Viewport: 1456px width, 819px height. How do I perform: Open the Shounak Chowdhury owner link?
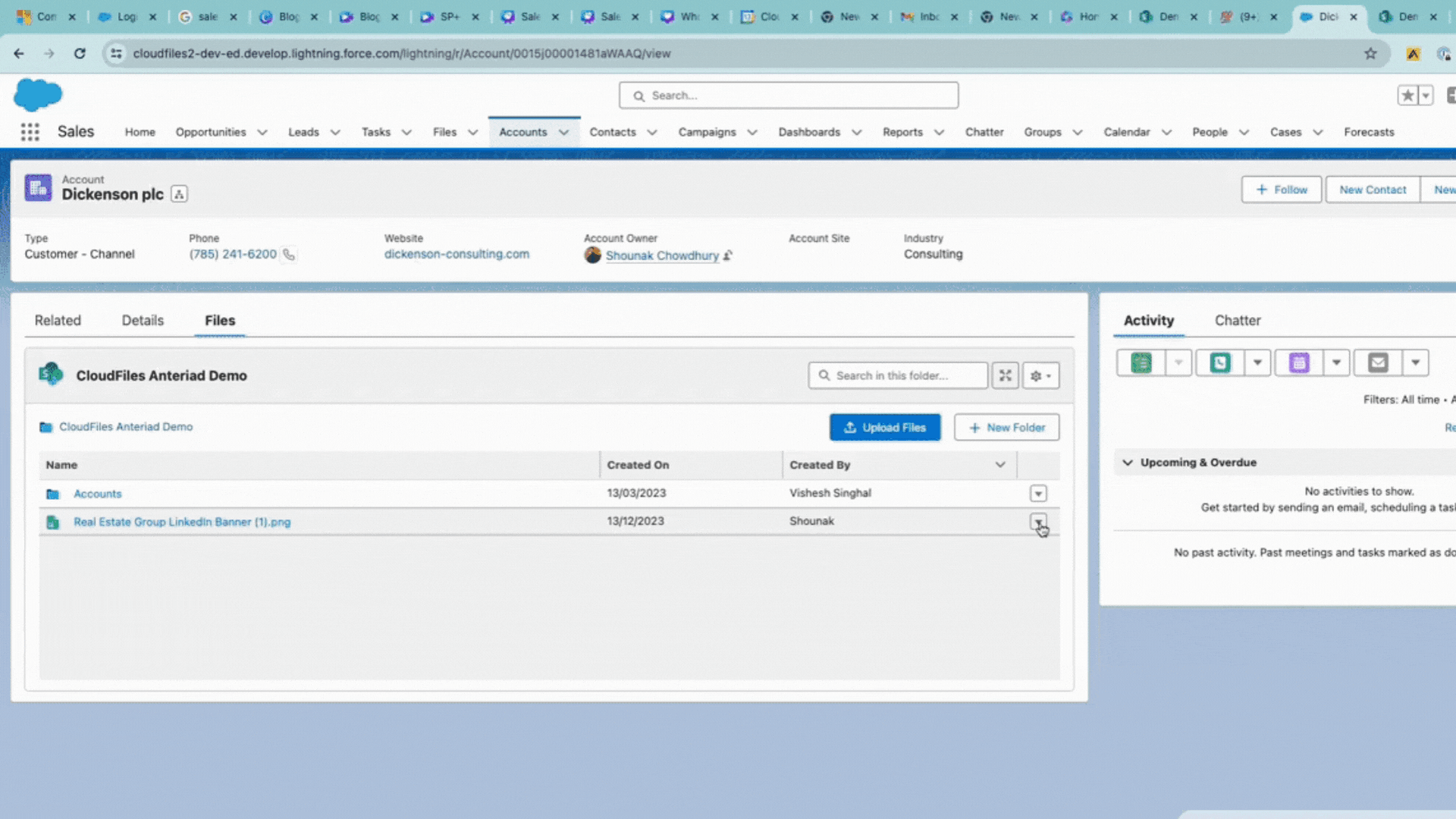click(662, 256)
